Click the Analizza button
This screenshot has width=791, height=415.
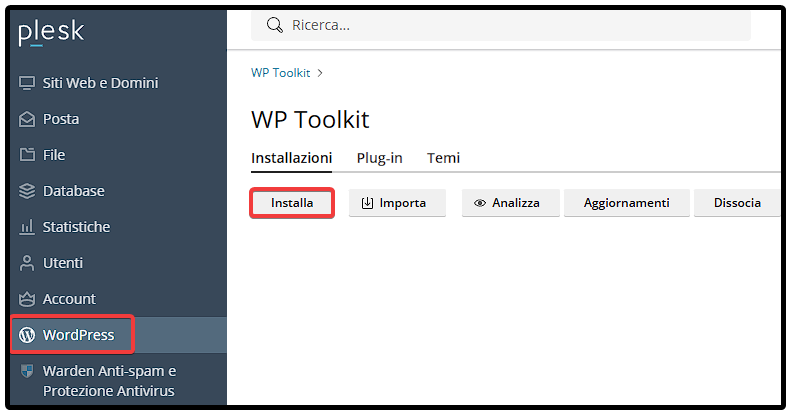(511, 203)
